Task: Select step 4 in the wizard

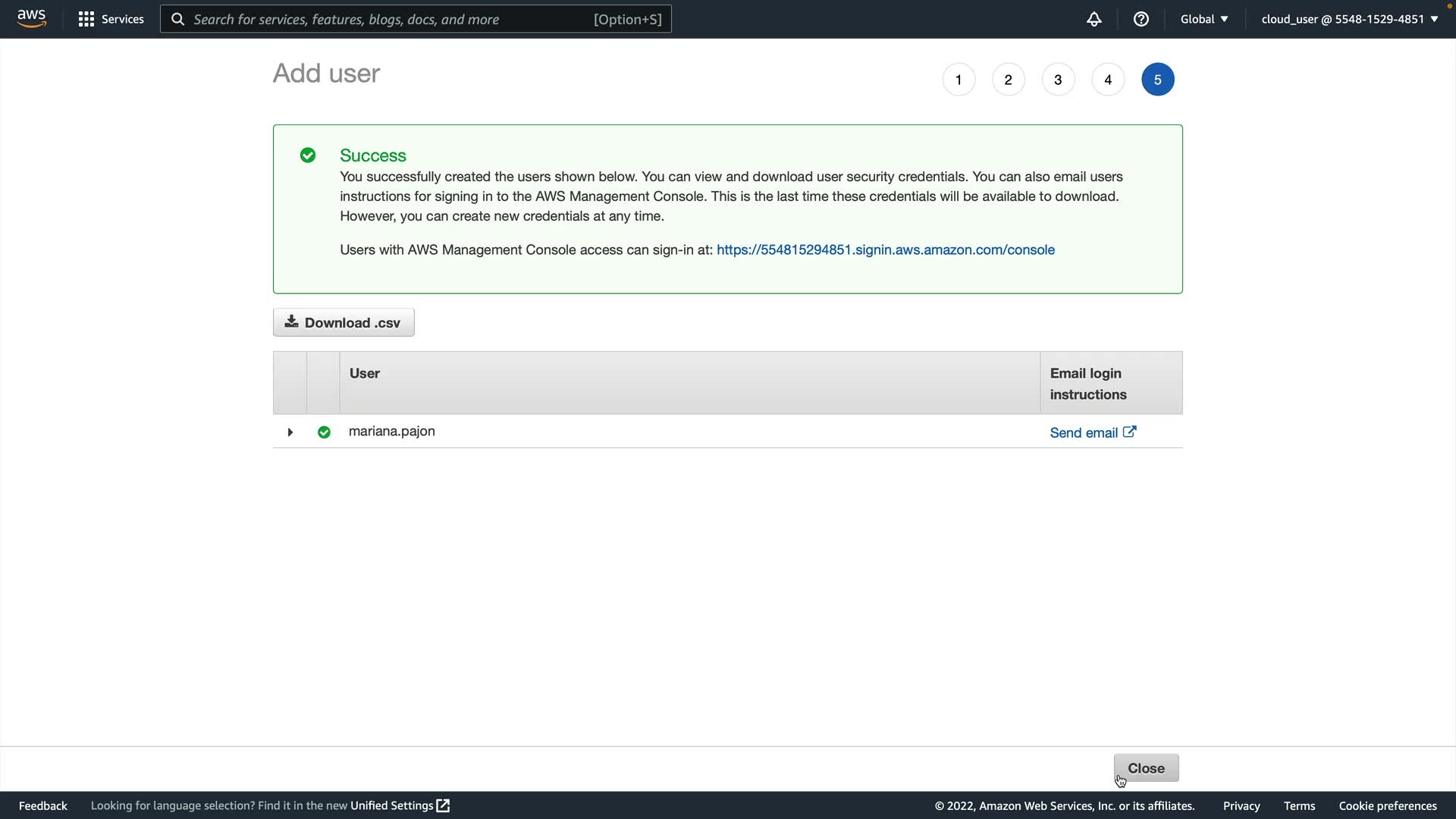Action: (1108, 80)
